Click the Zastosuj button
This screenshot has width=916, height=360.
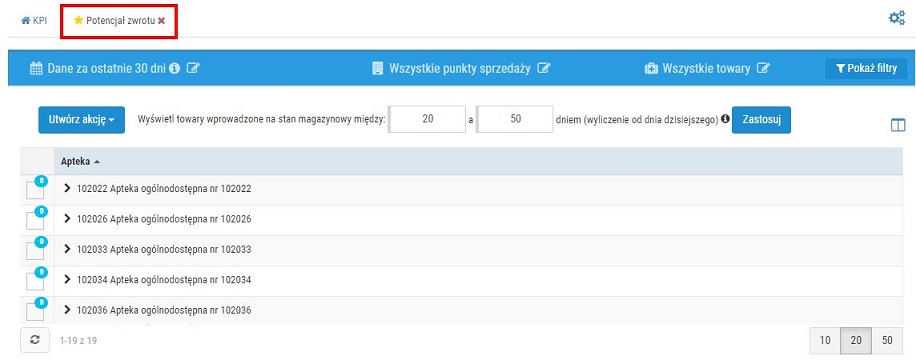click(761, 120)
